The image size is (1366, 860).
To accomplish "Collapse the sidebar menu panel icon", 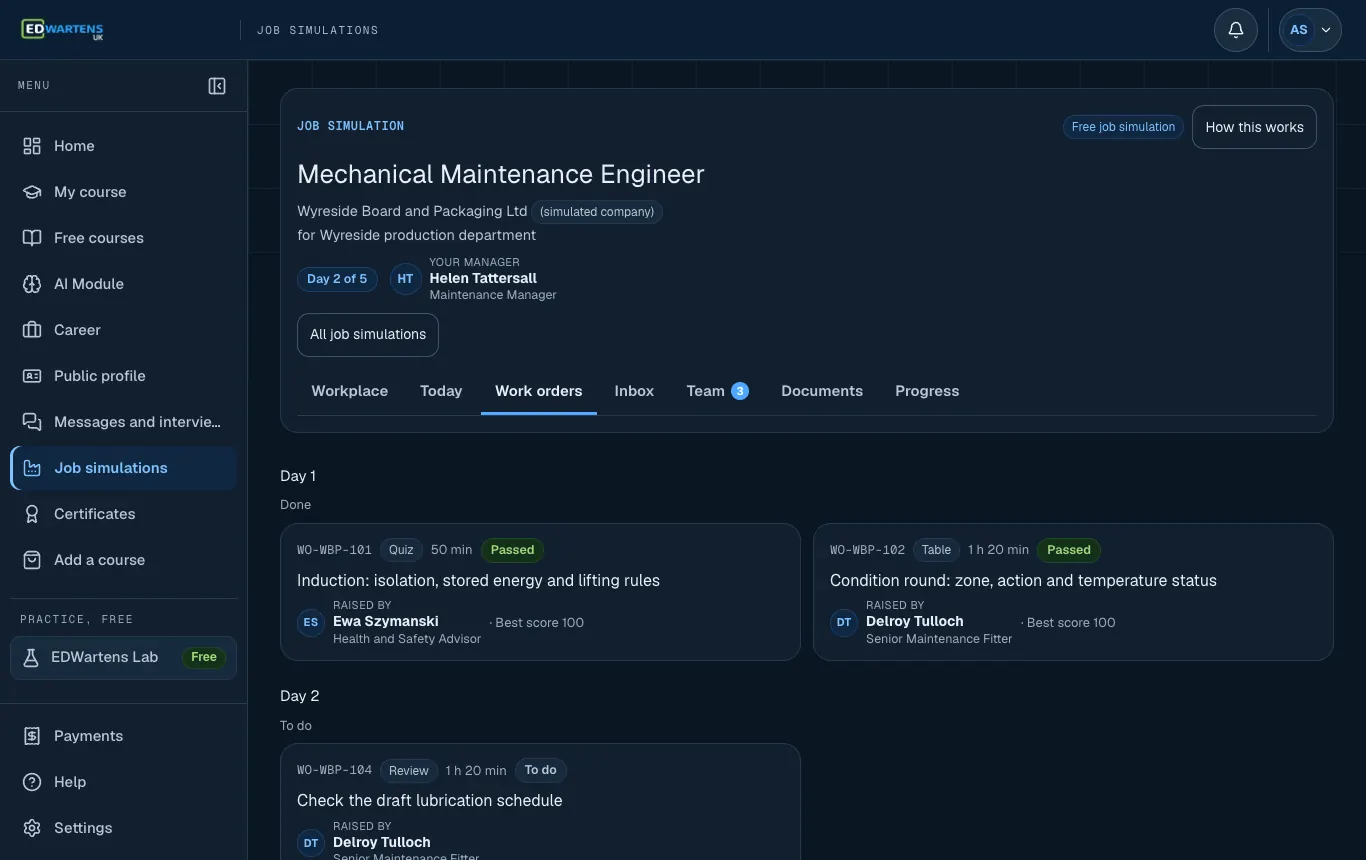I will tap(217, 86).
